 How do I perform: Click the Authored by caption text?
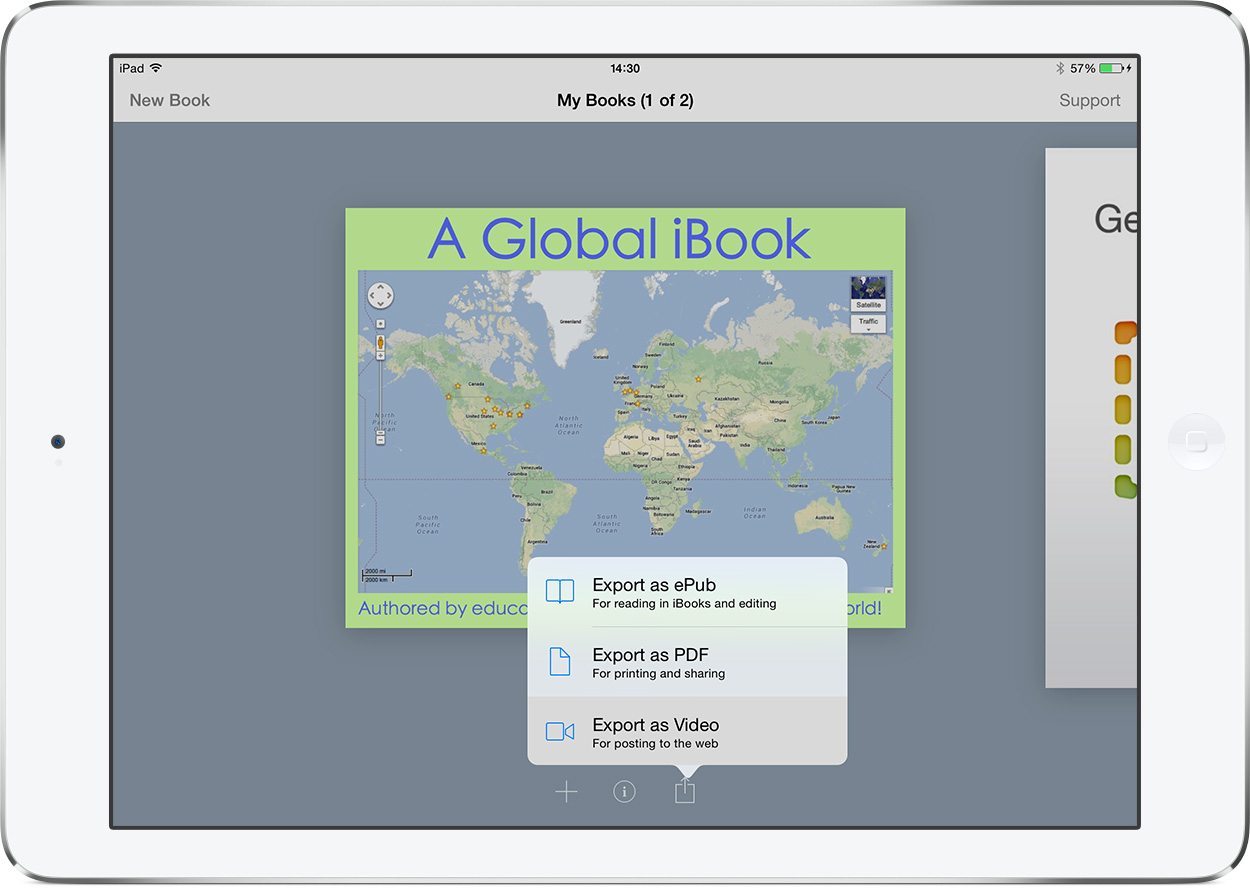coord(442,608)
